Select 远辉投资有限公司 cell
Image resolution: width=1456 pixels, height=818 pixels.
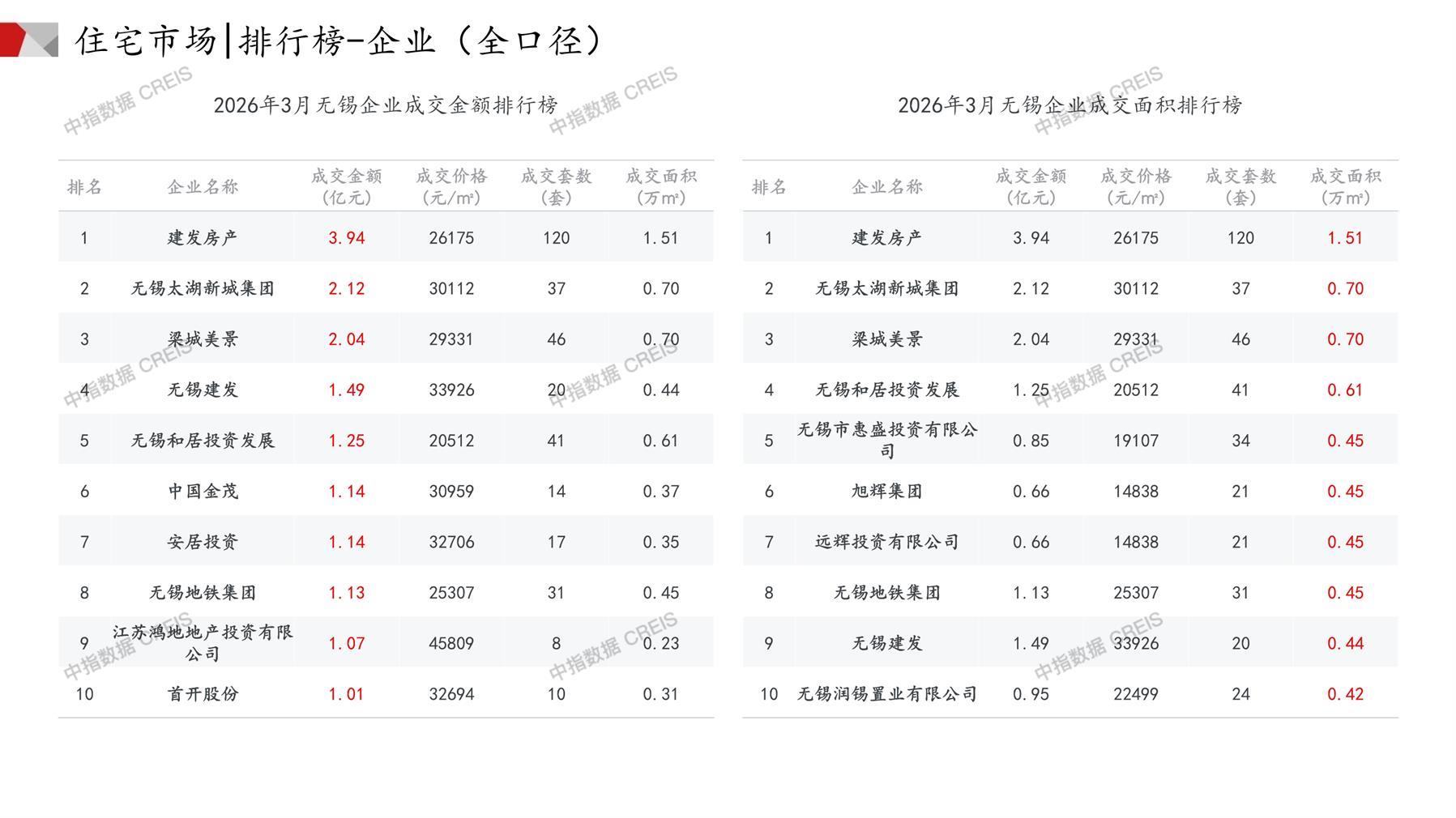click(x=887, y=542)
